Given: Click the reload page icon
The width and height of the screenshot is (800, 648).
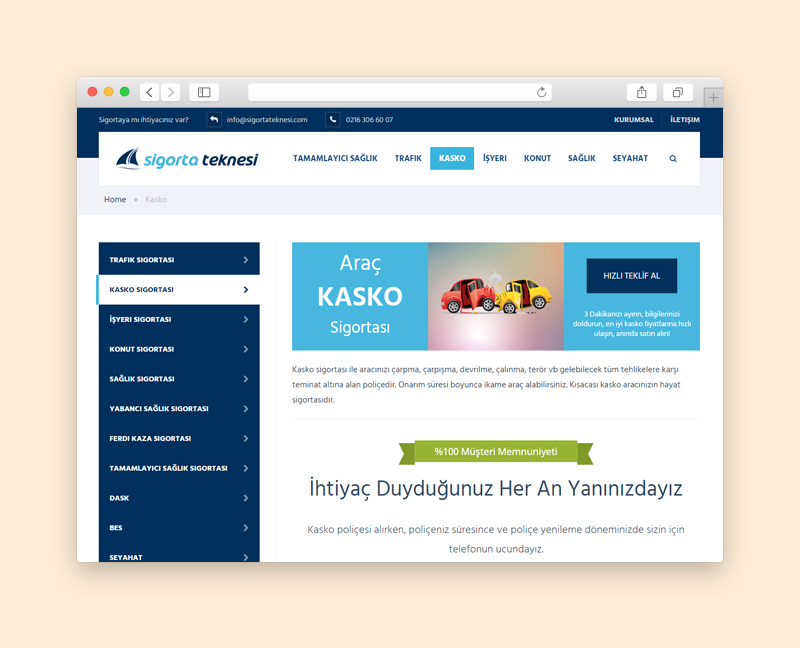Looking at the screenshot, I should coord(542,92).
